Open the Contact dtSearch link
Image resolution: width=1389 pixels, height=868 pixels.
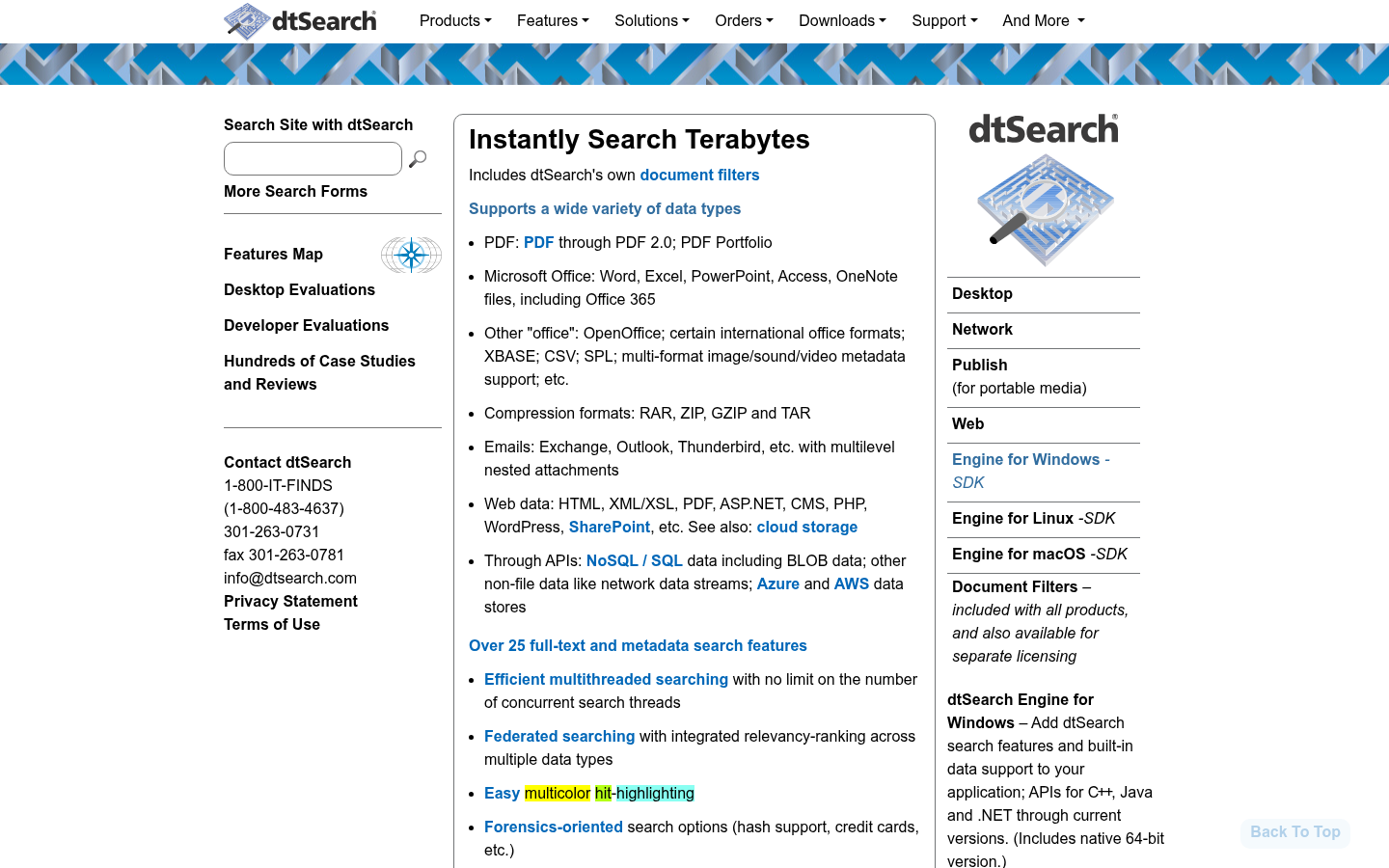(287, 462)
